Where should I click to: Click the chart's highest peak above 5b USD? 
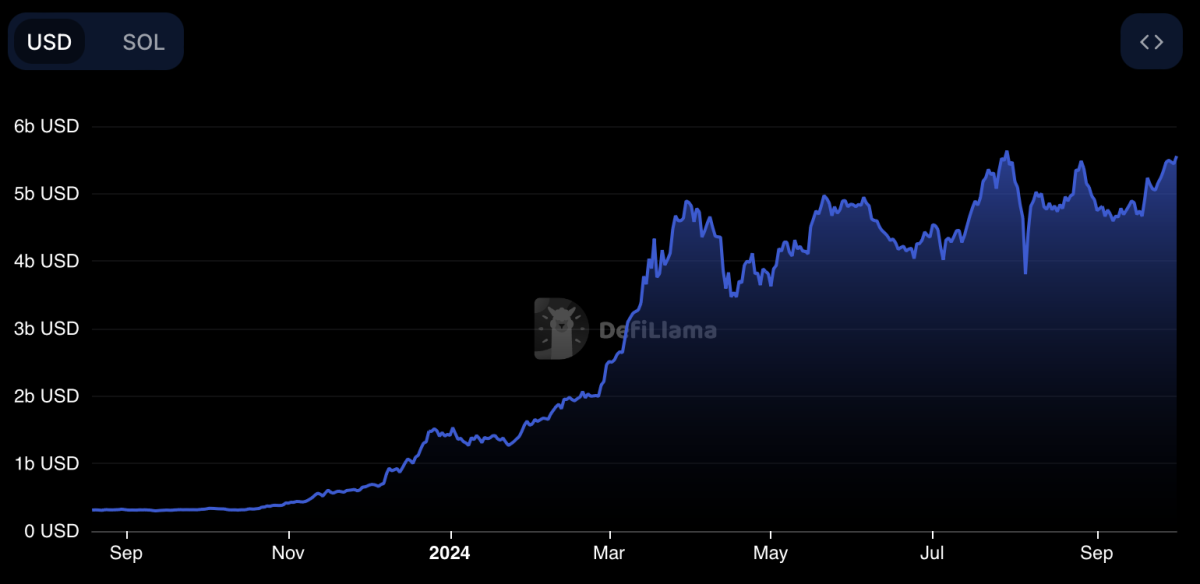tap(1007, 153)
